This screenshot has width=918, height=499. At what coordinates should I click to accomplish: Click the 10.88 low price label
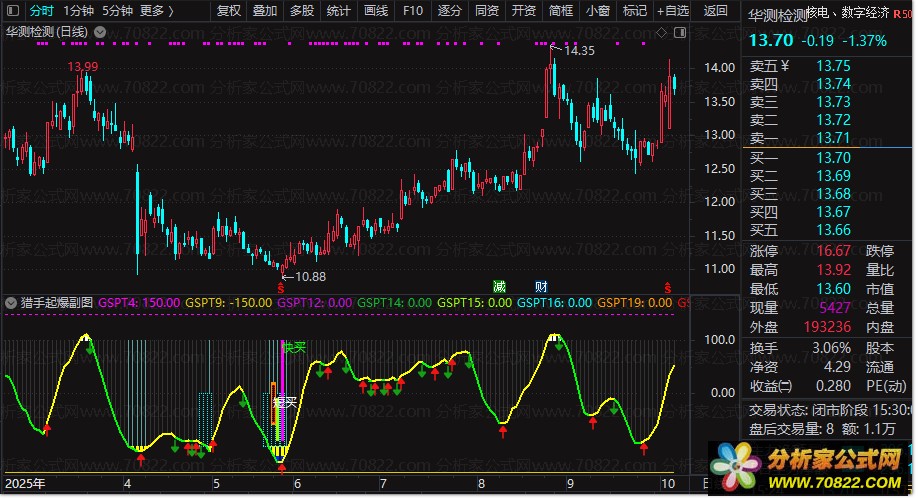pos(310,276)
